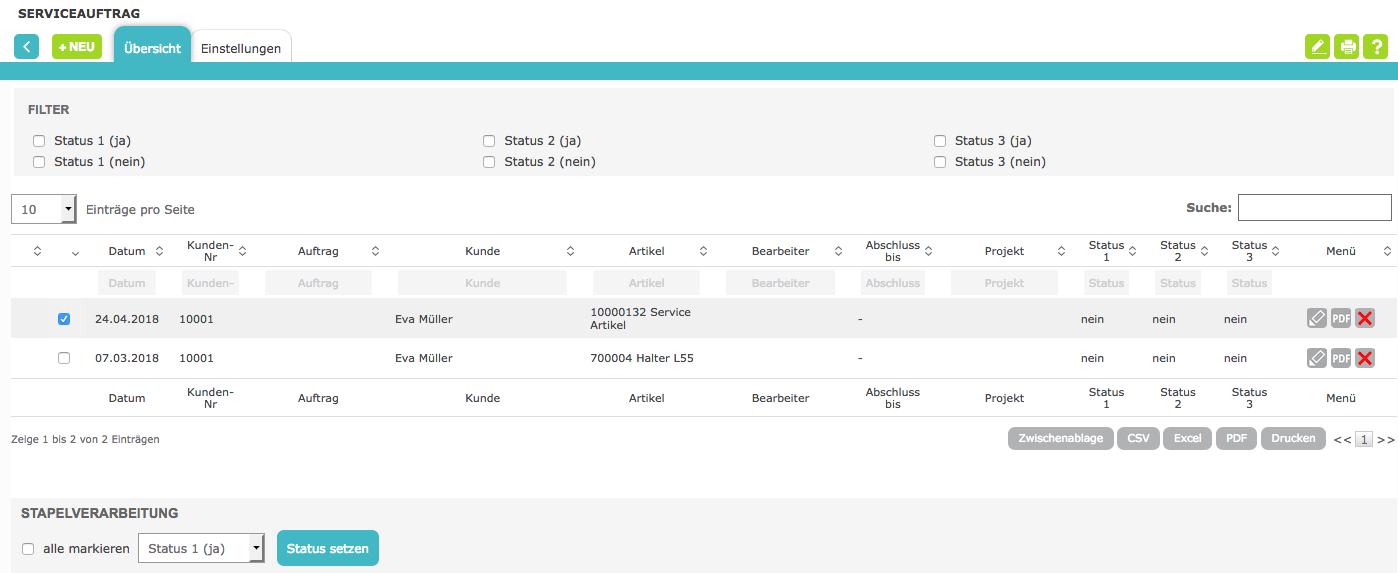Edit the 24.04.2018 service order row
This screenshot has height=573, width=1398.
pyautogui.click(x=1317, y=319)
